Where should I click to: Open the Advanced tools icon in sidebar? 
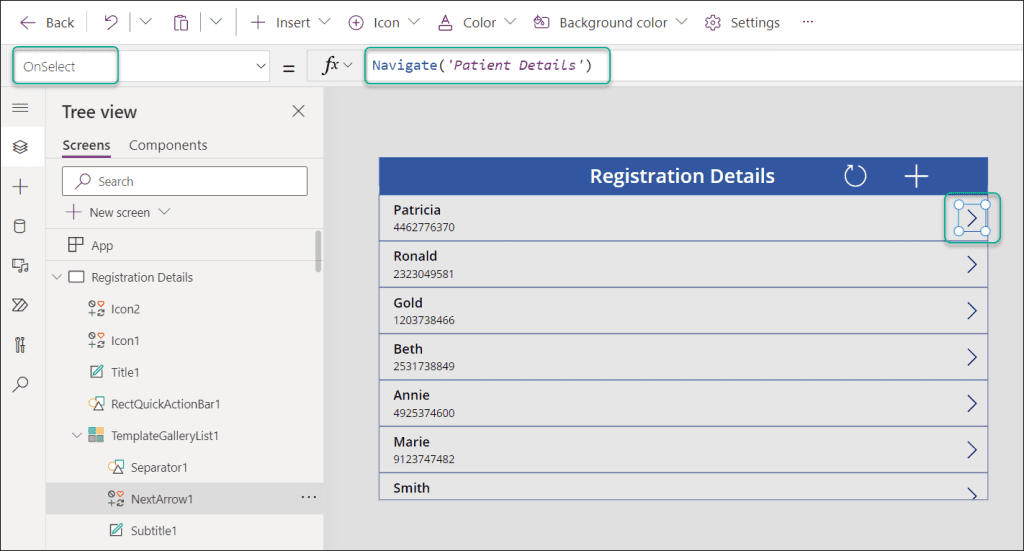pyautogui.click(x=20, y=344)
